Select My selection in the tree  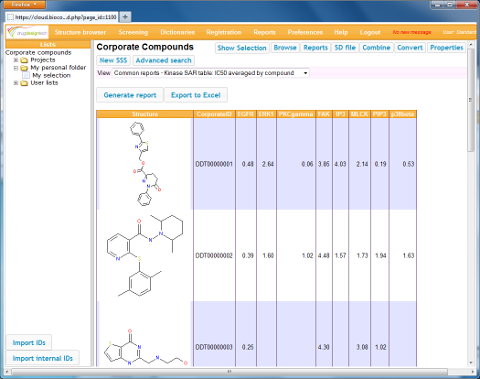click(x=52, y=75)
